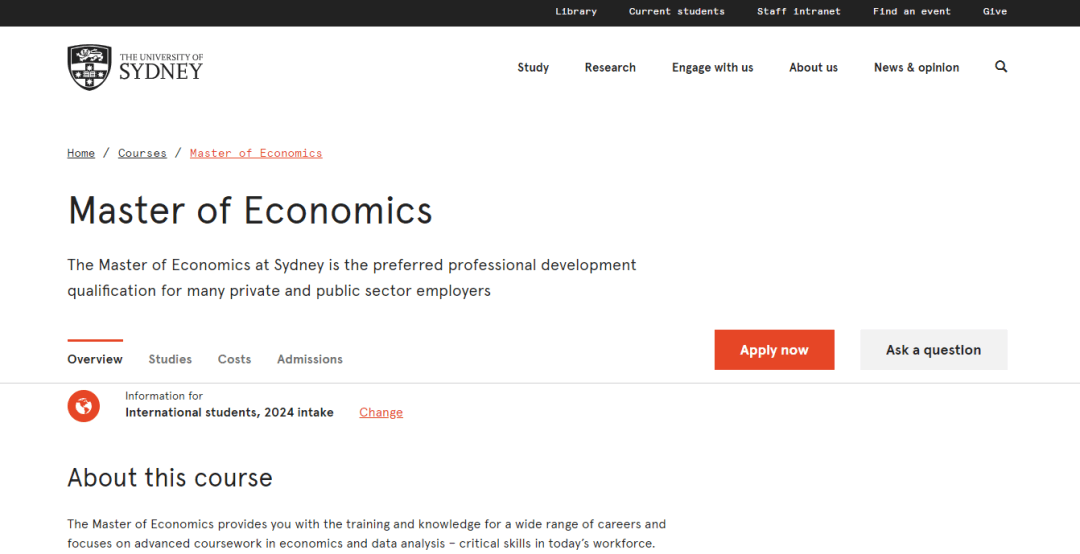Click the orange globe icon

tap(84, 405)
